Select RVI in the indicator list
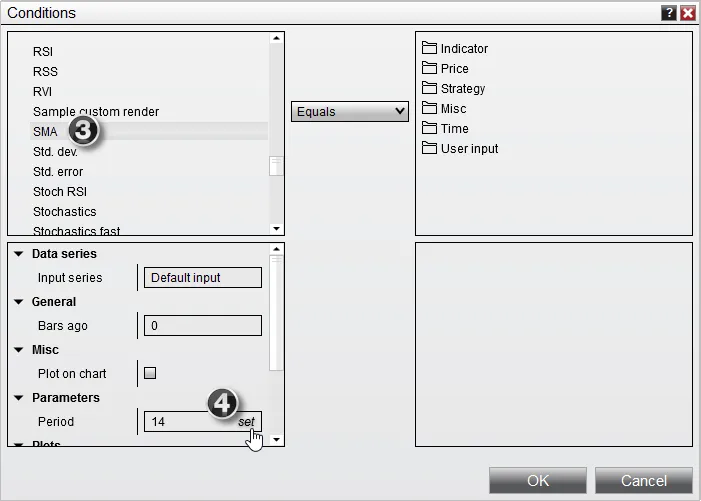The image size is (701, 501). tap(42, 92)
